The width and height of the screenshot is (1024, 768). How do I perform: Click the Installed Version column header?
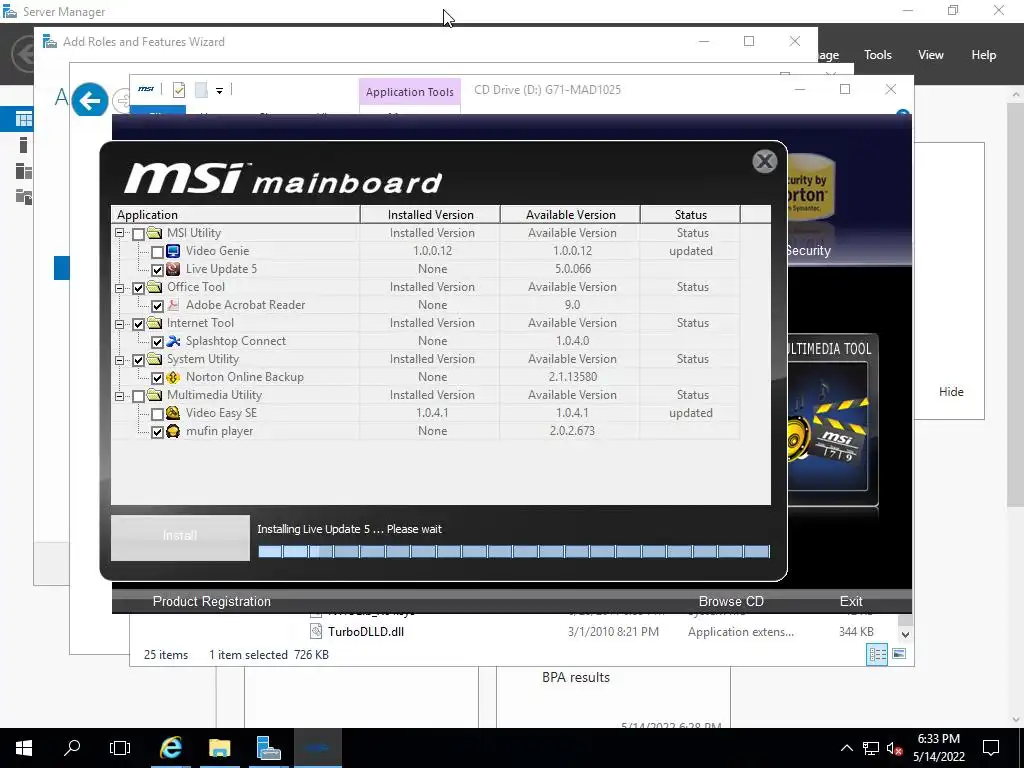coord(430,215)
